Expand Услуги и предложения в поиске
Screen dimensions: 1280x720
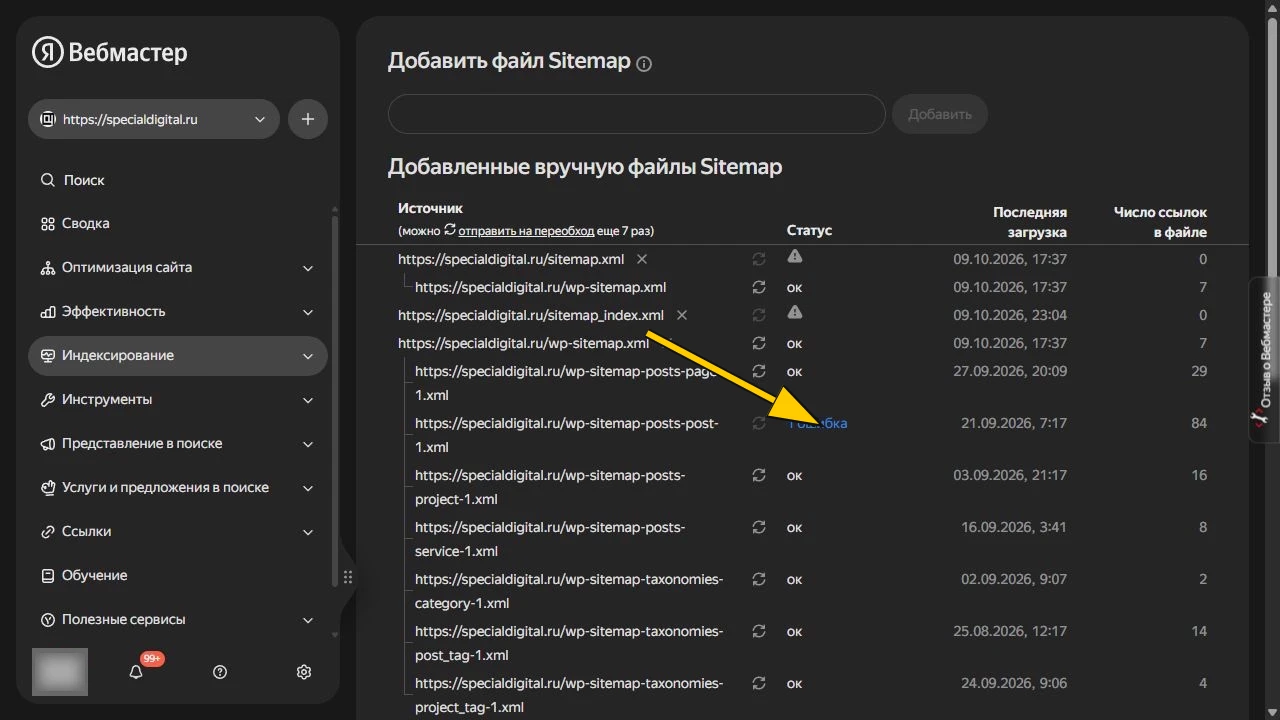pyautogui.click(x=178, y=487)
